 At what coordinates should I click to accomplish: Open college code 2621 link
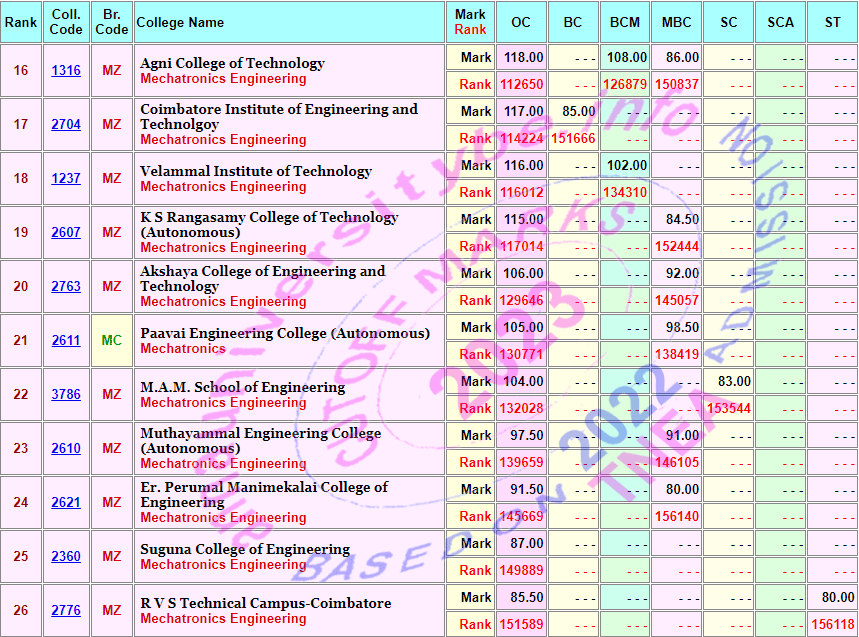pyautogui.click(x=66, y=503)
